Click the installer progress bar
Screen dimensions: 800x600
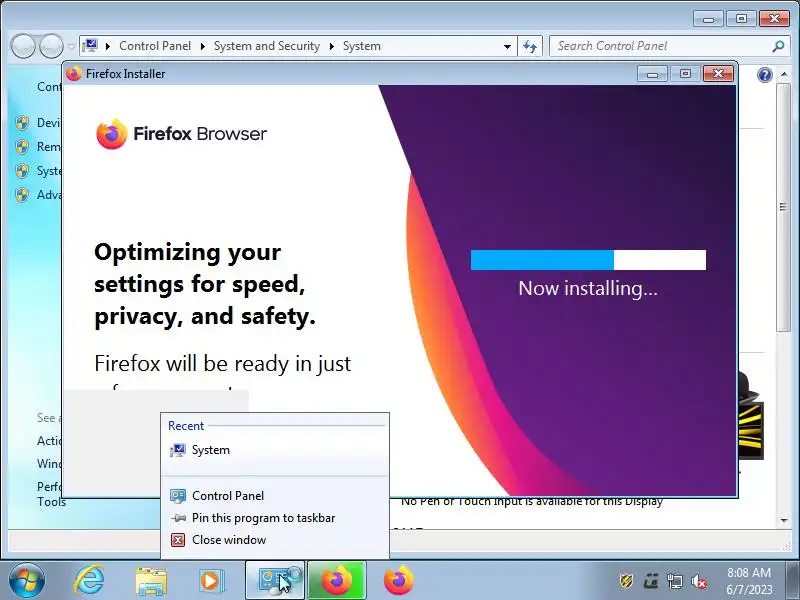(x=588, y=260)
